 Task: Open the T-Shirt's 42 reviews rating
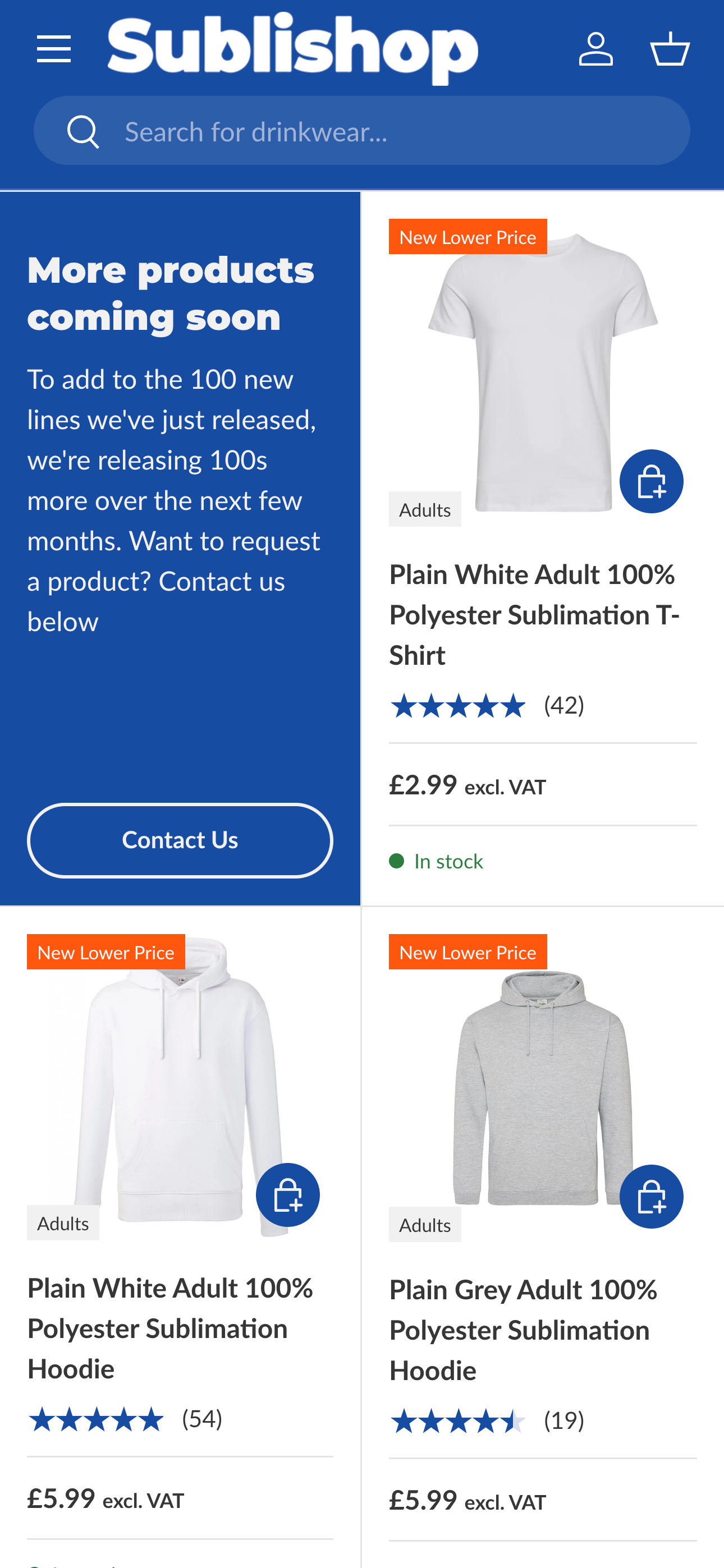pos(487,706)
